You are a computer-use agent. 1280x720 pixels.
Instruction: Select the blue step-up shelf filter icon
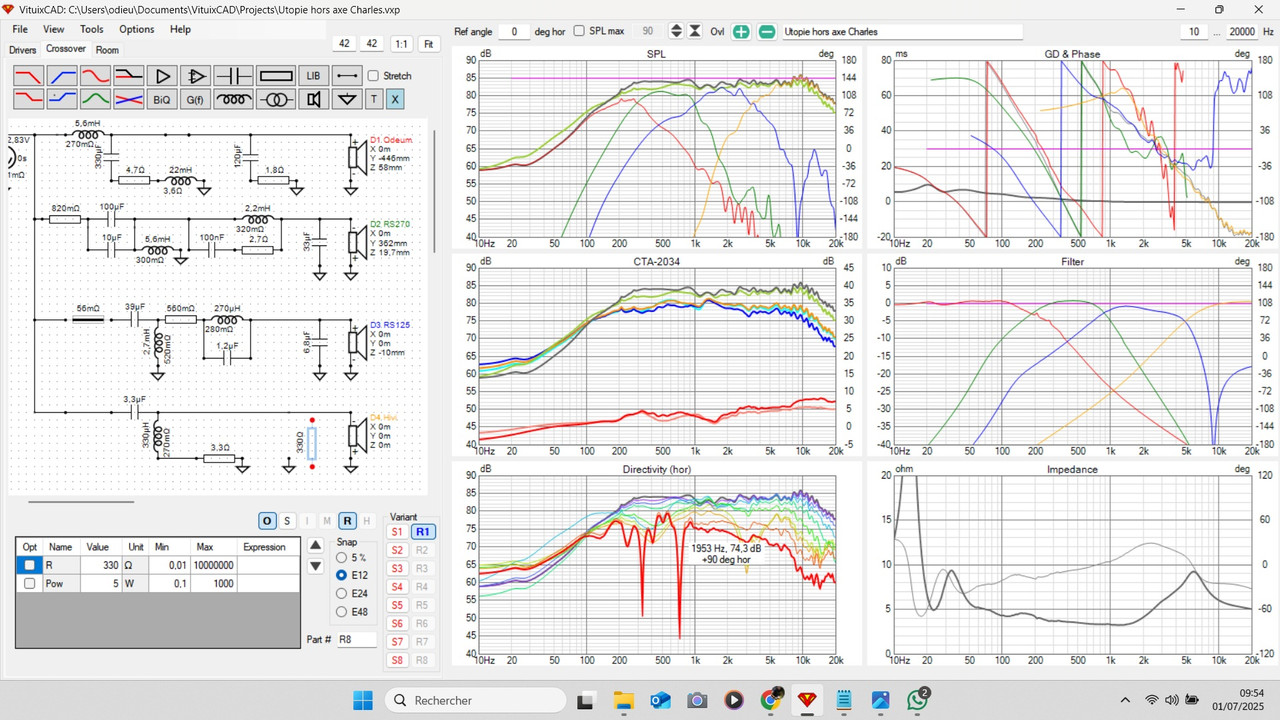62,99
